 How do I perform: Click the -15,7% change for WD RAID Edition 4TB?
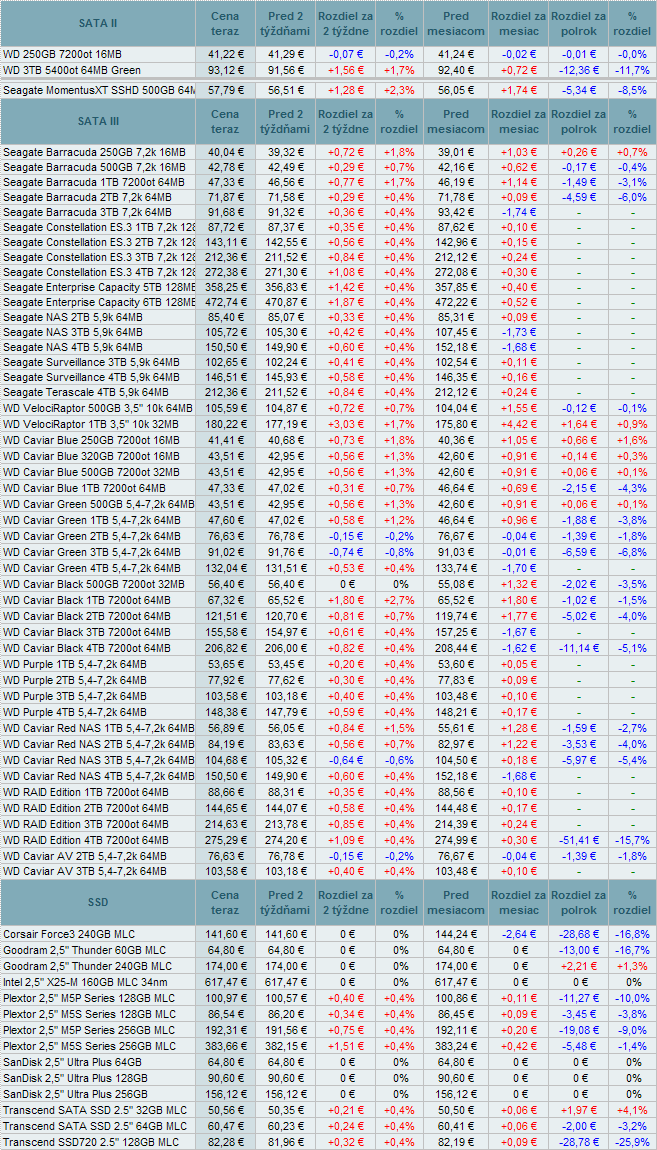(x=632, y=840)
